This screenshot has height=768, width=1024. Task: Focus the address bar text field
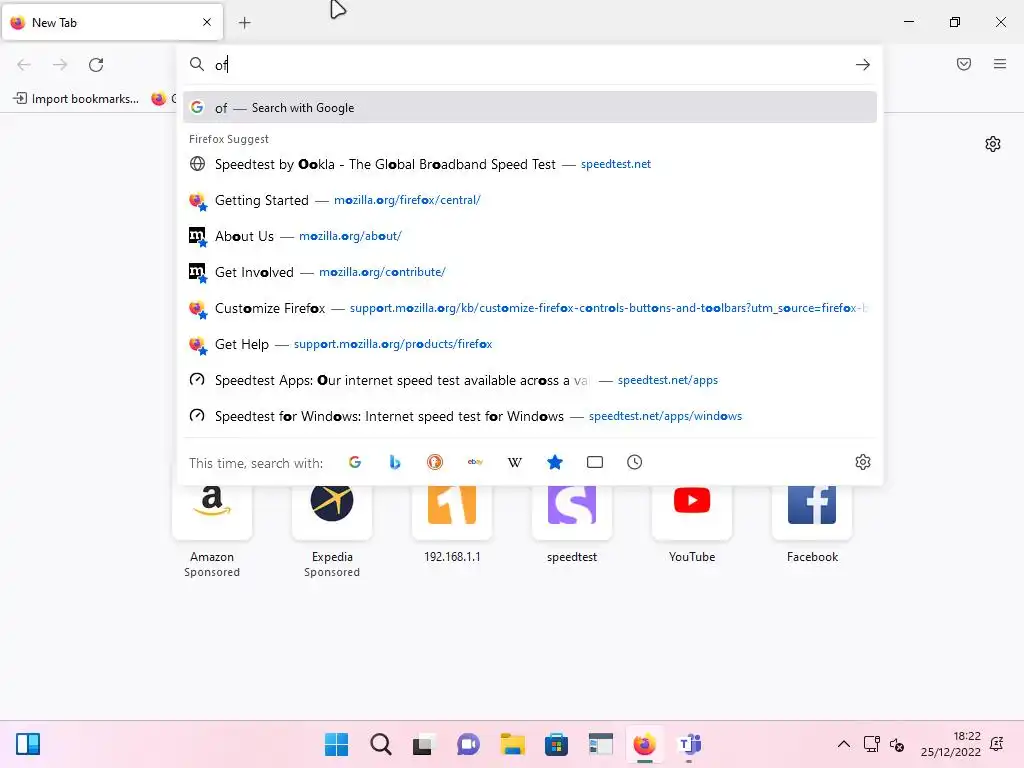[529, 65]
